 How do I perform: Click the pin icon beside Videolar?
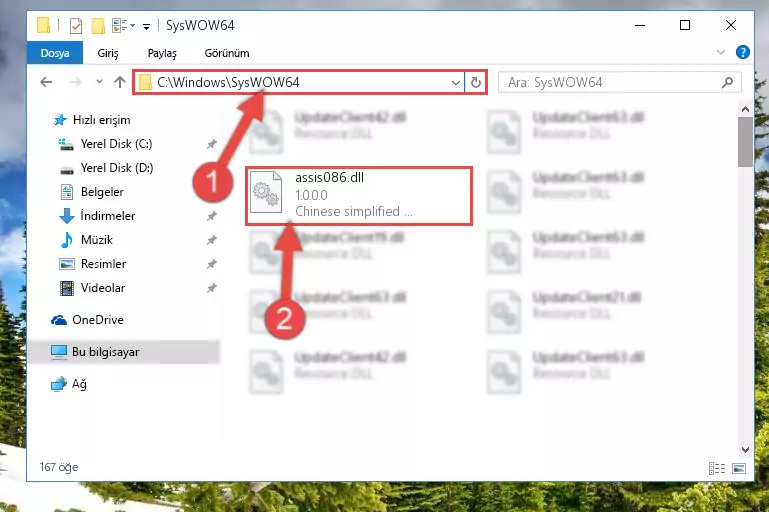click(x=211, y=288)
